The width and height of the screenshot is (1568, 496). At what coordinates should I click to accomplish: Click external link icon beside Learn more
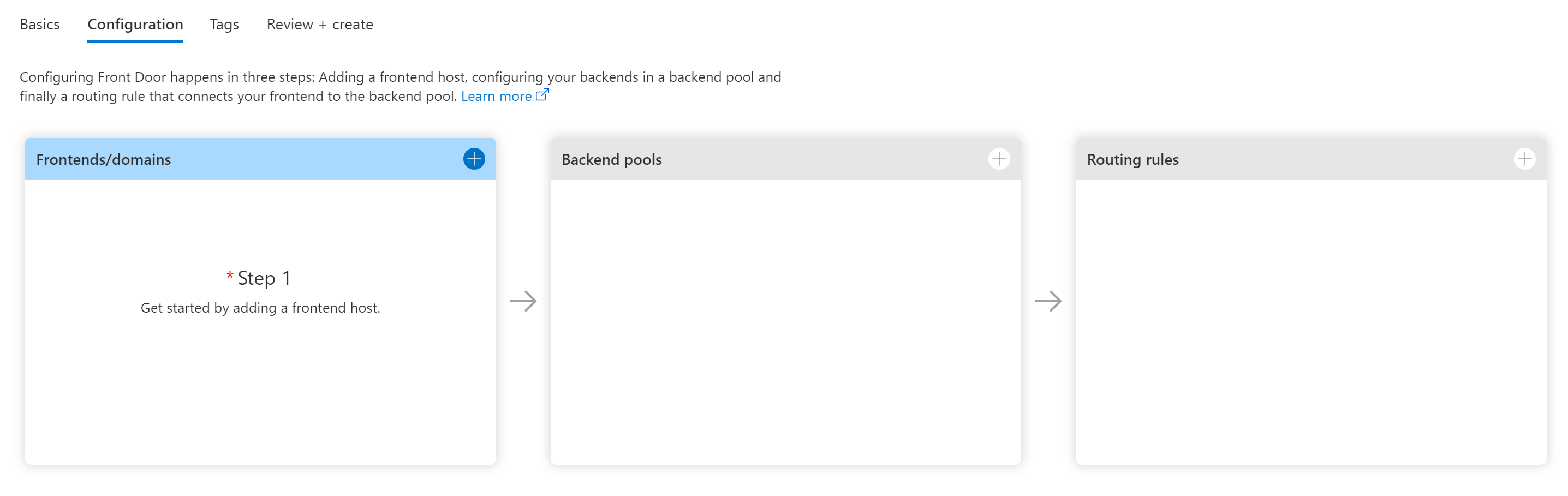(542, 95)
